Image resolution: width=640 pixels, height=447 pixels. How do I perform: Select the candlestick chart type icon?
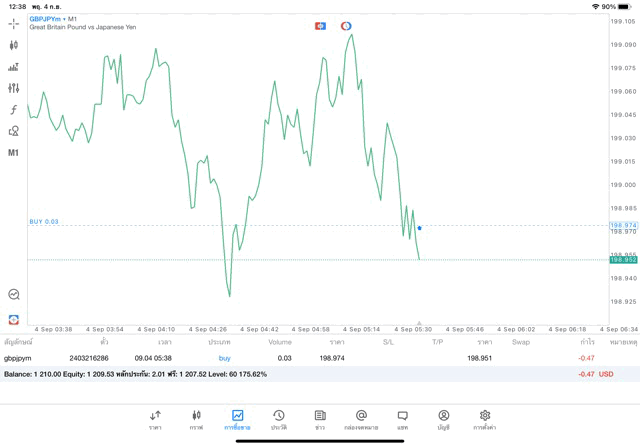pos(14,45)
